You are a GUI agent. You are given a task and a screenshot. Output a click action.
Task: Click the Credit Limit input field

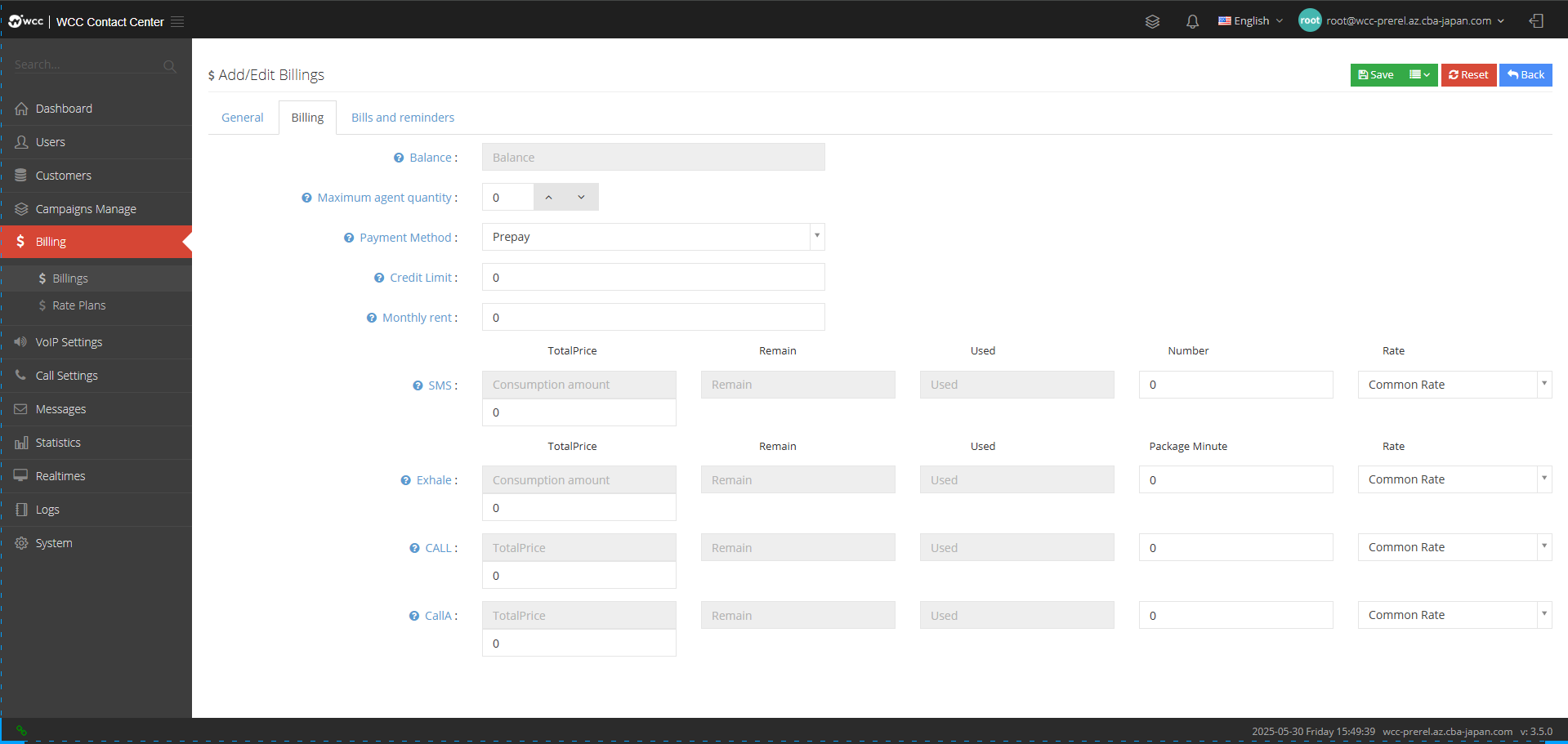click(x=654, y=277)
